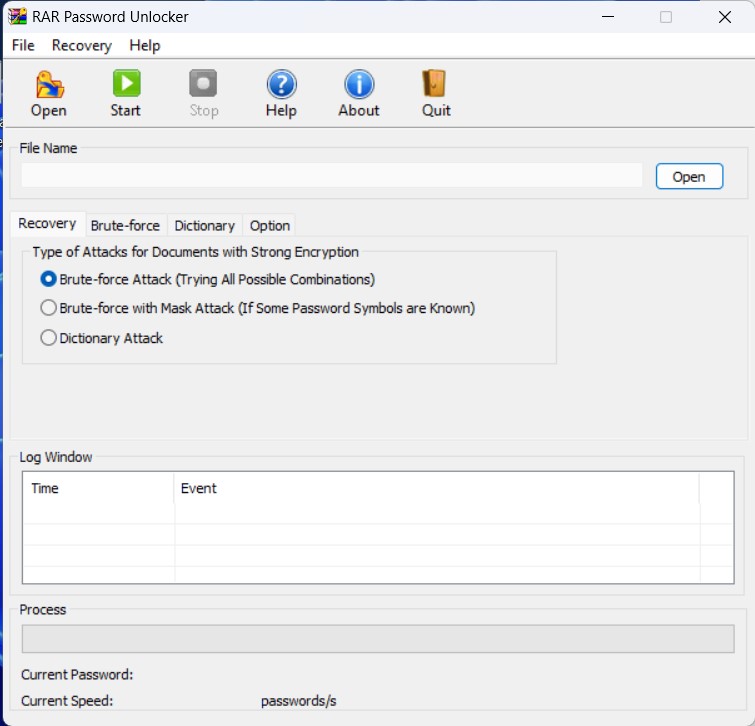Open Help via the blue question mark icon

pos(281,84)
